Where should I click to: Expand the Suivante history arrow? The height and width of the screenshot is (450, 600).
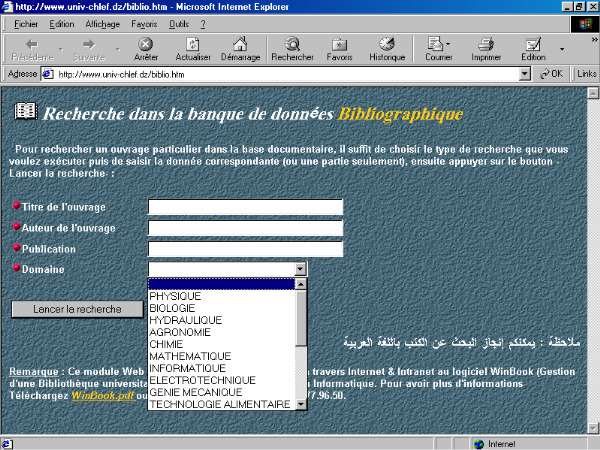click(118, 49)
